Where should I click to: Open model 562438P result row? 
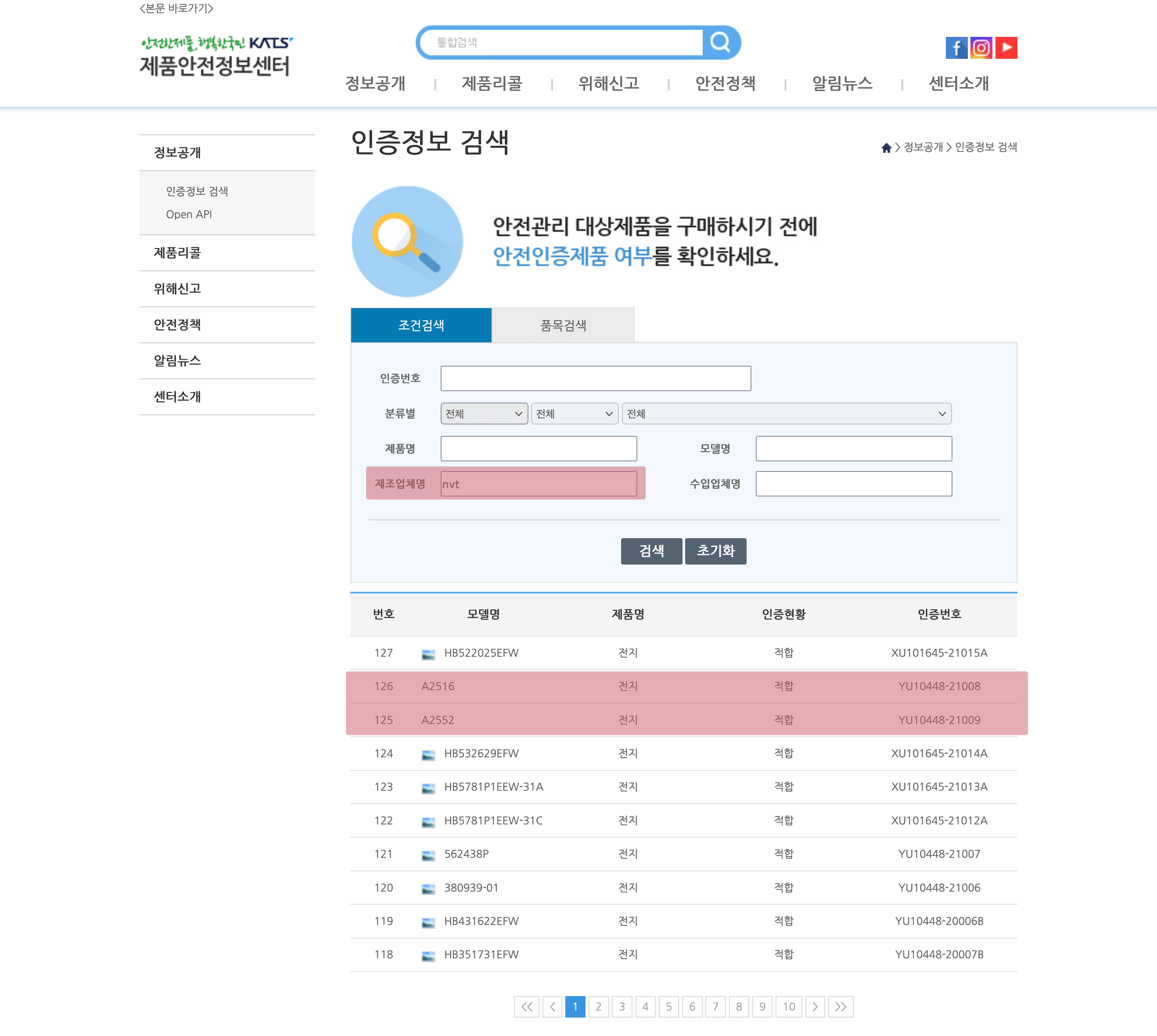pos(466,854)
